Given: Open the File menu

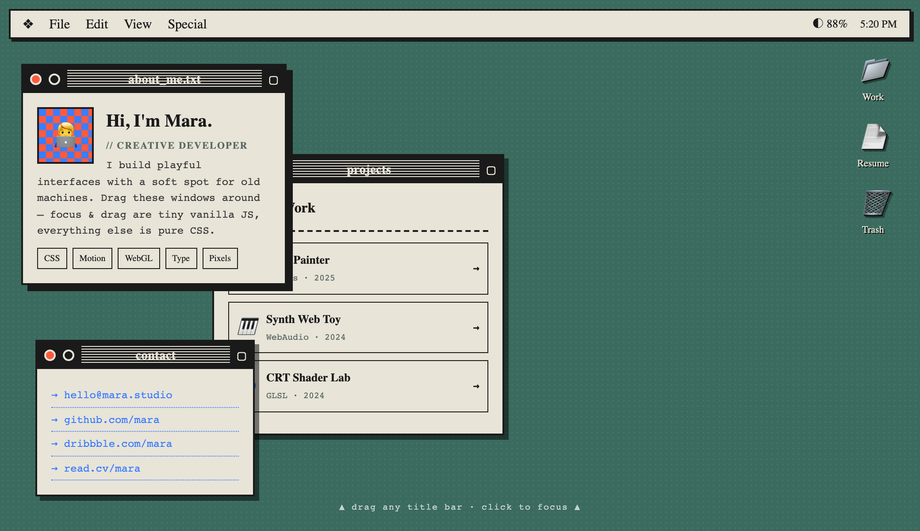Looking at the screenshot, I should 59,24.
